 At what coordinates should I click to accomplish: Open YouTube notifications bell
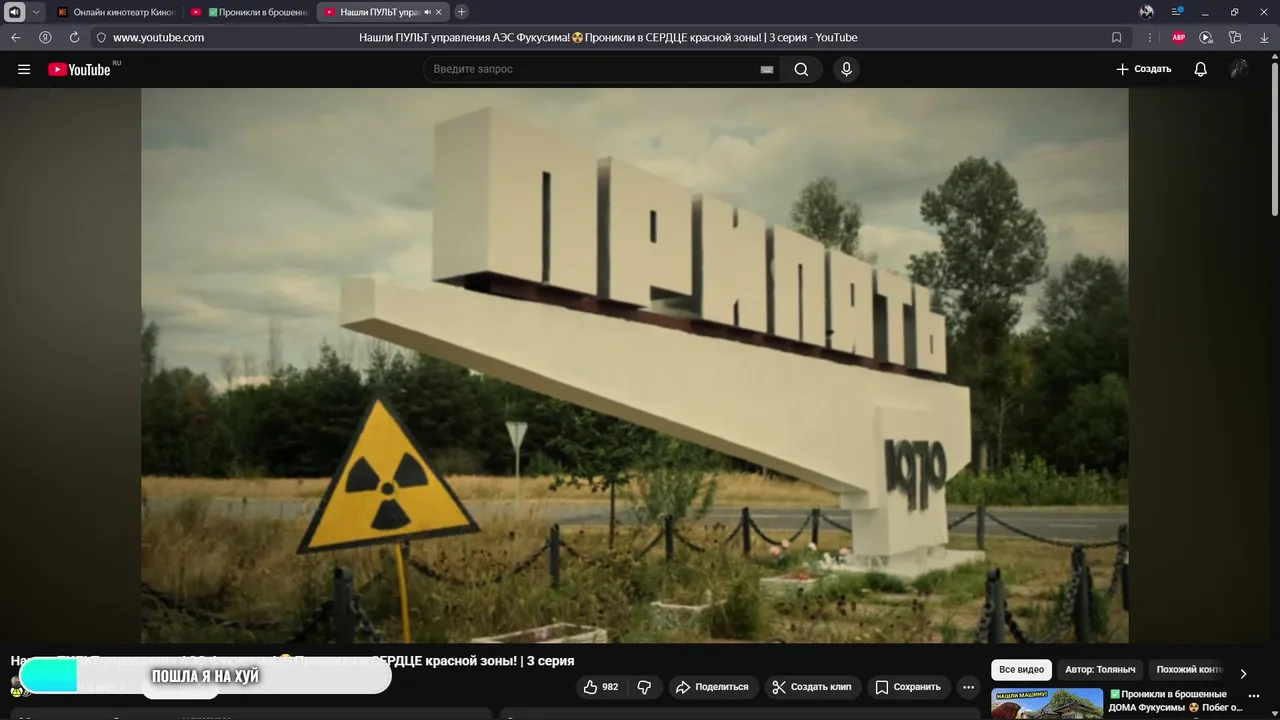1201,69
